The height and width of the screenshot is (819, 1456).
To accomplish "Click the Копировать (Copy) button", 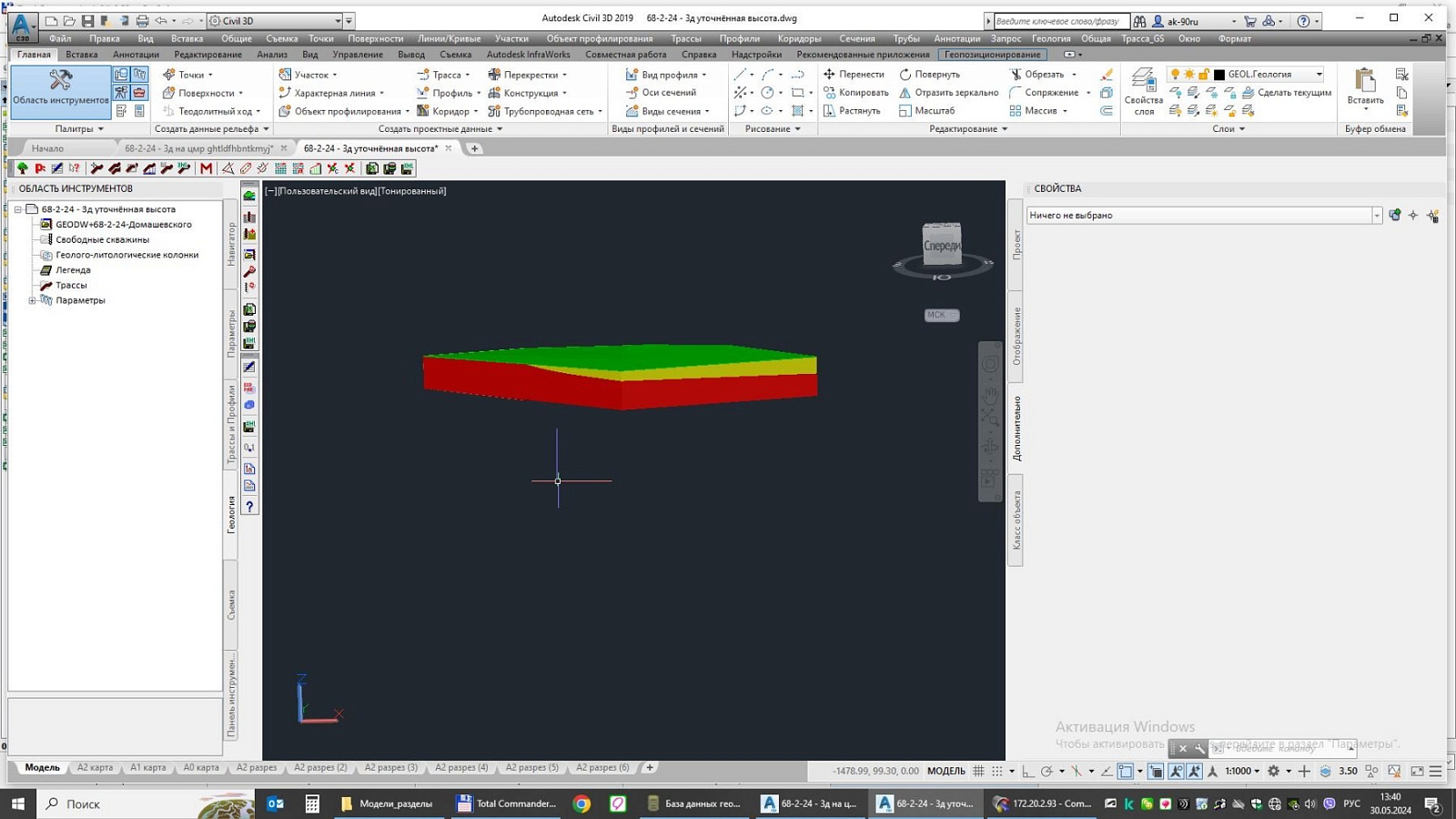I will click(855, 93).
